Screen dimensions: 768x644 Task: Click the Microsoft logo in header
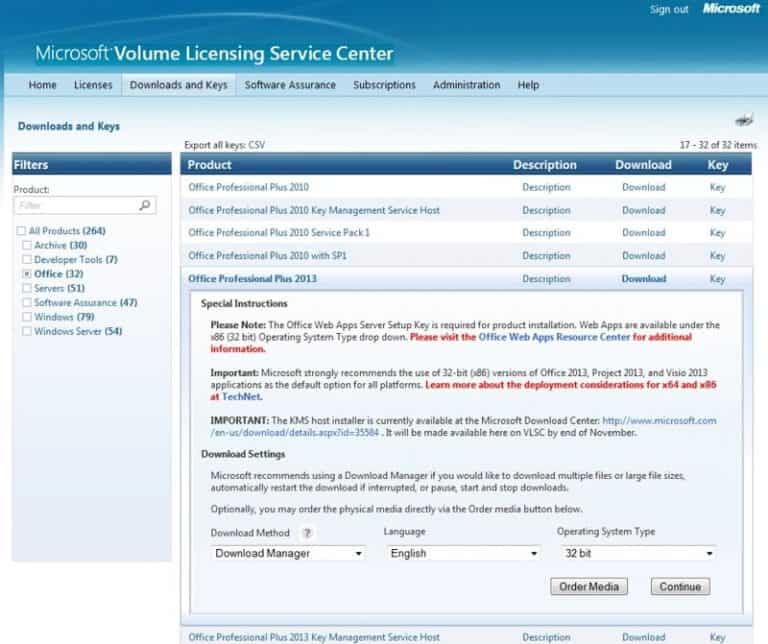[731, 8]
